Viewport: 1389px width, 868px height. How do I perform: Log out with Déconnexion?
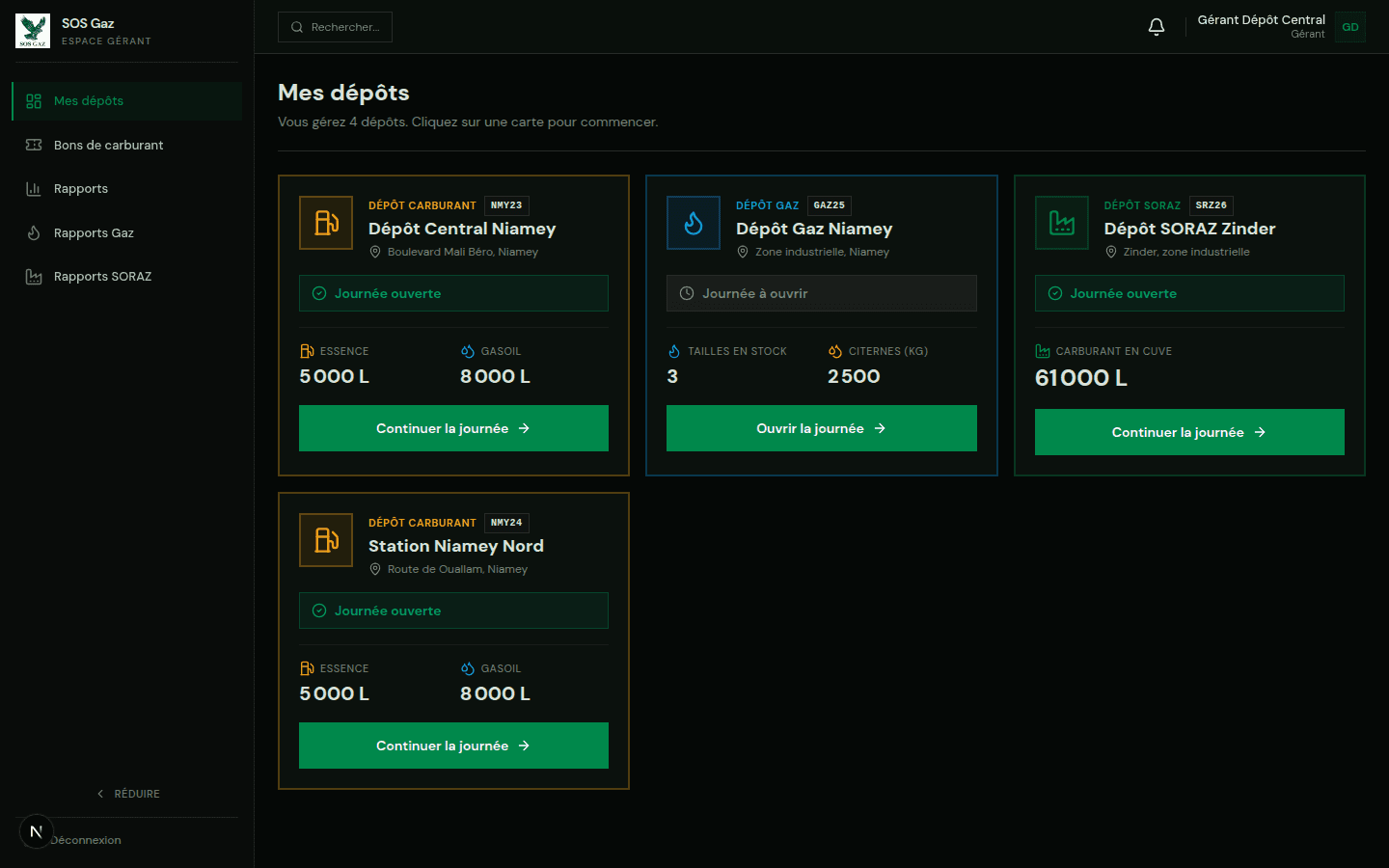(87, 840)
